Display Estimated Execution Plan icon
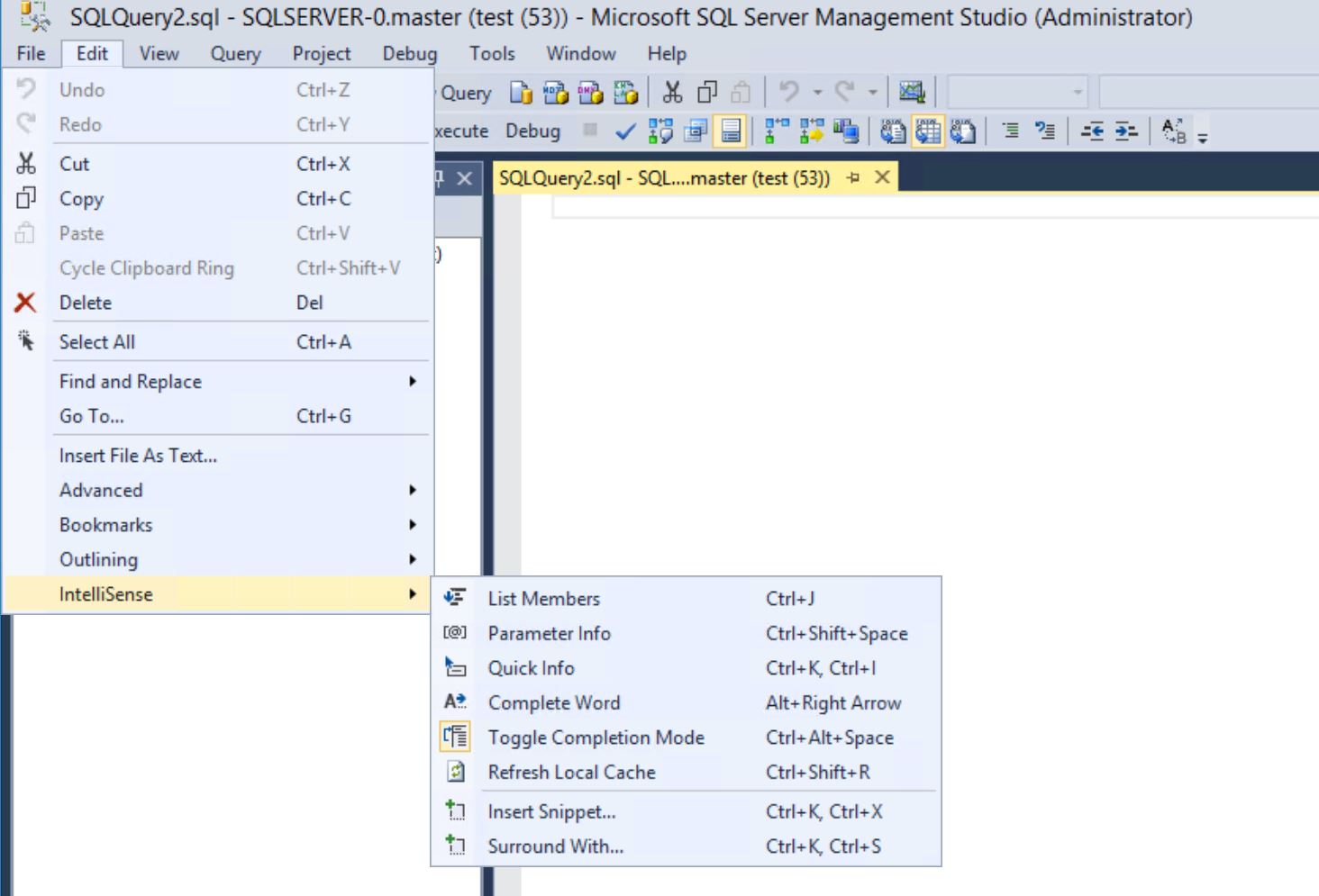Screen dimensions: 1319x896 pyautogui.click(x=660, y=131)
